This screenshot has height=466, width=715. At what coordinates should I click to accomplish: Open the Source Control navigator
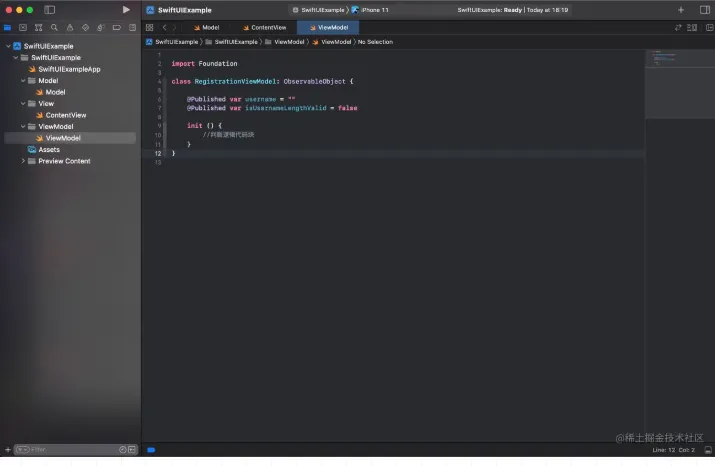point(23,28)
